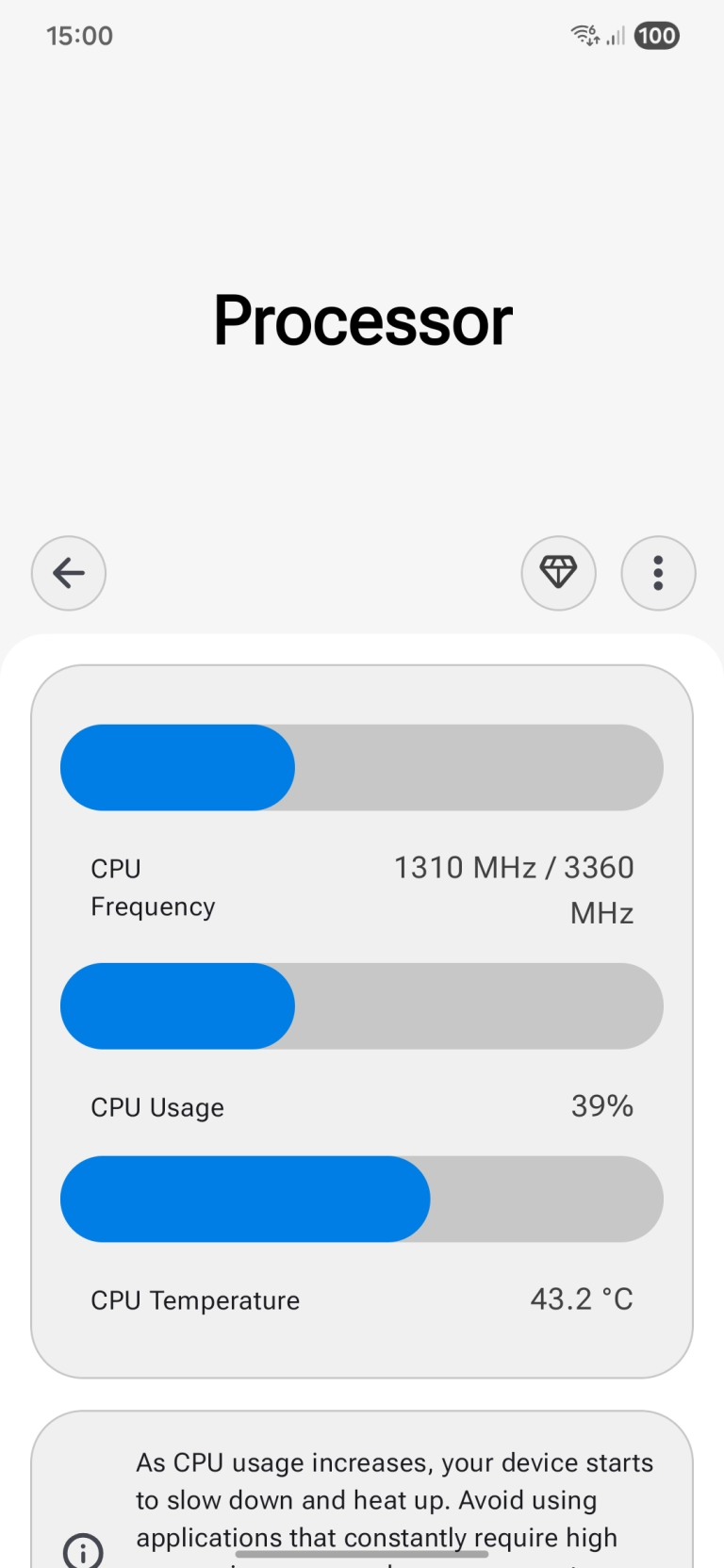The image size is (724, 1568).
Task: Tap the Processor page title
Action: pyautogui.click(x=363, y=320)
